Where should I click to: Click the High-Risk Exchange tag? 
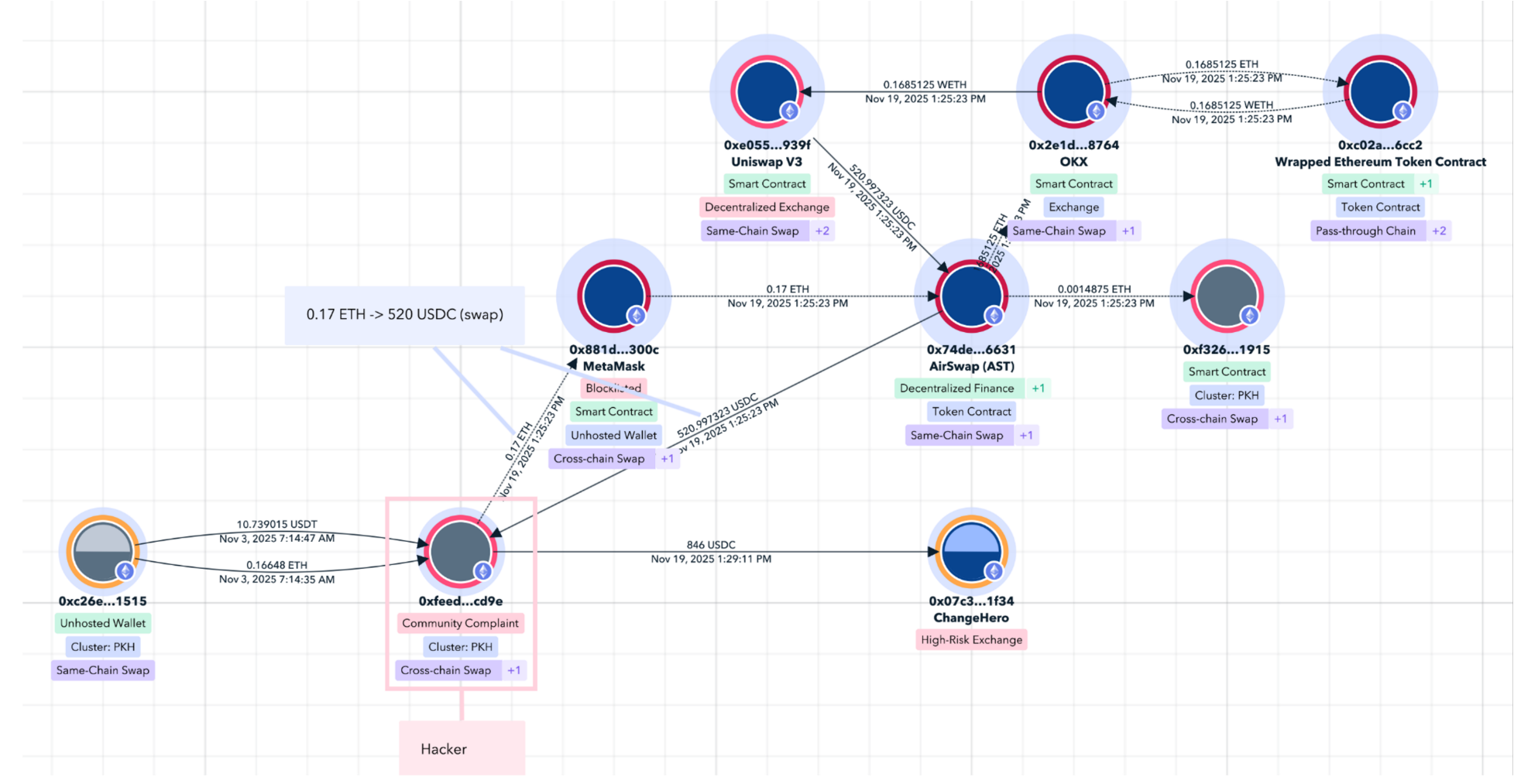[x=971, y=640]
